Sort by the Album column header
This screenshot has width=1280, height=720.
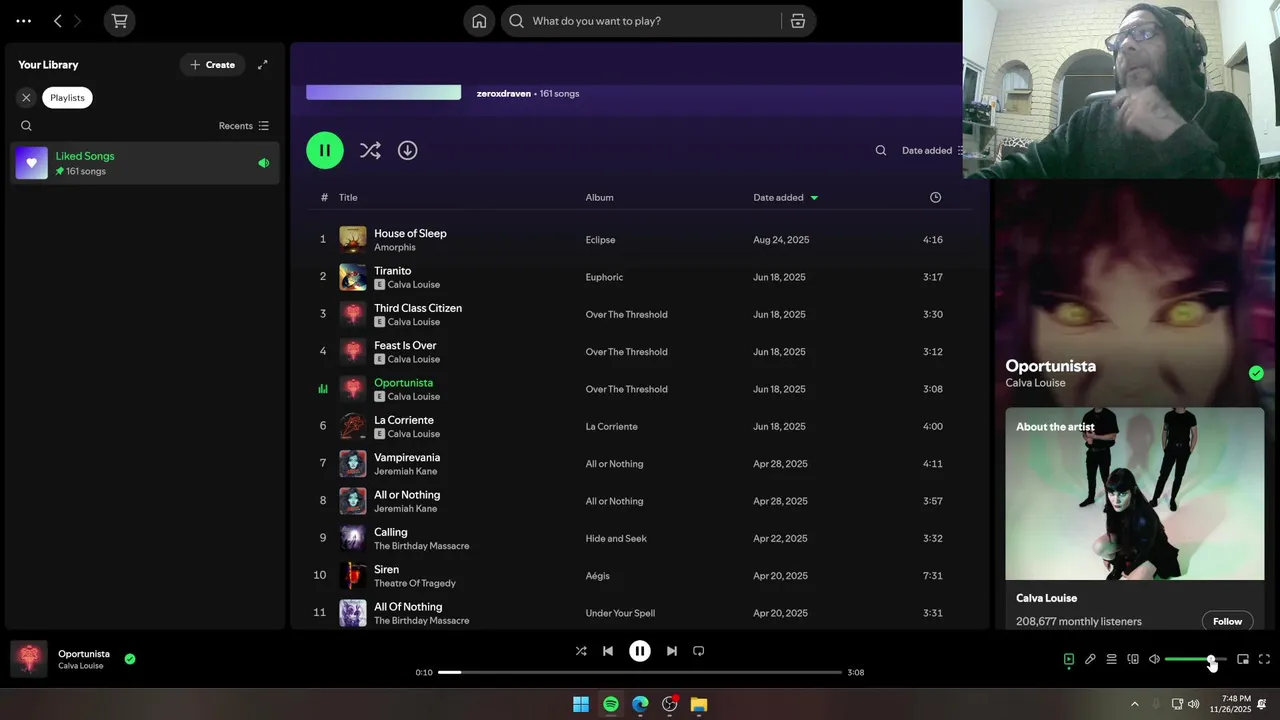point(600,198)
